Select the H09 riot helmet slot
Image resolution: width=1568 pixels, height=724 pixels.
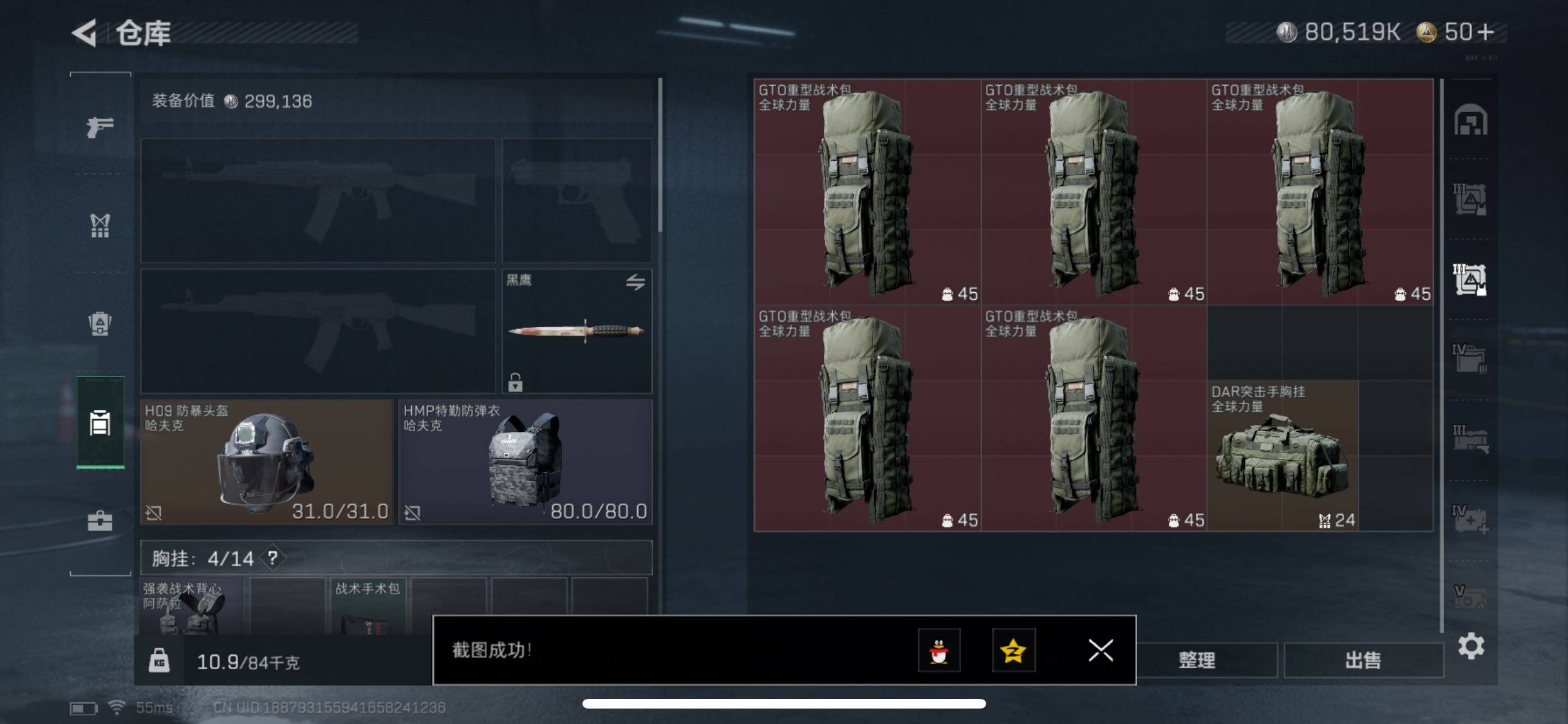266,461
